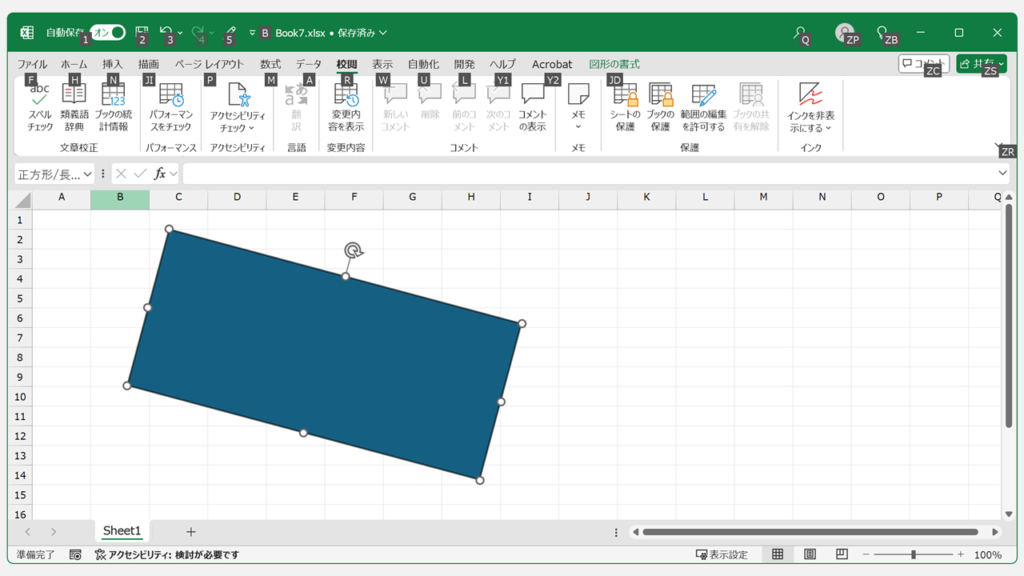Switch to the Formulas (数式) tab
The height and width of the screenshot is (576, 1024).
[x=270, y=64]
